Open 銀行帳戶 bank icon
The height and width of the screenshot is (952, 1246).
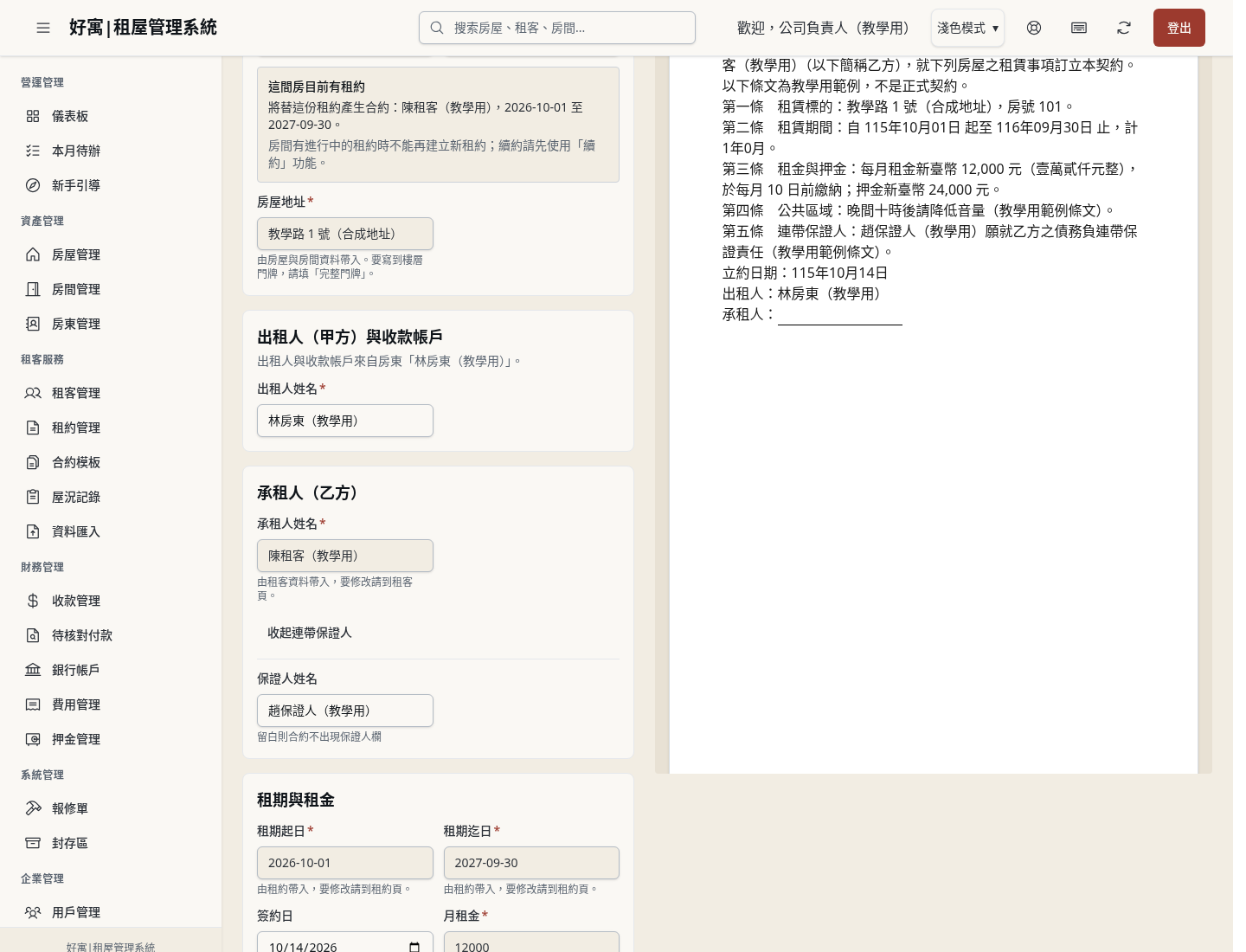(33, 670)
